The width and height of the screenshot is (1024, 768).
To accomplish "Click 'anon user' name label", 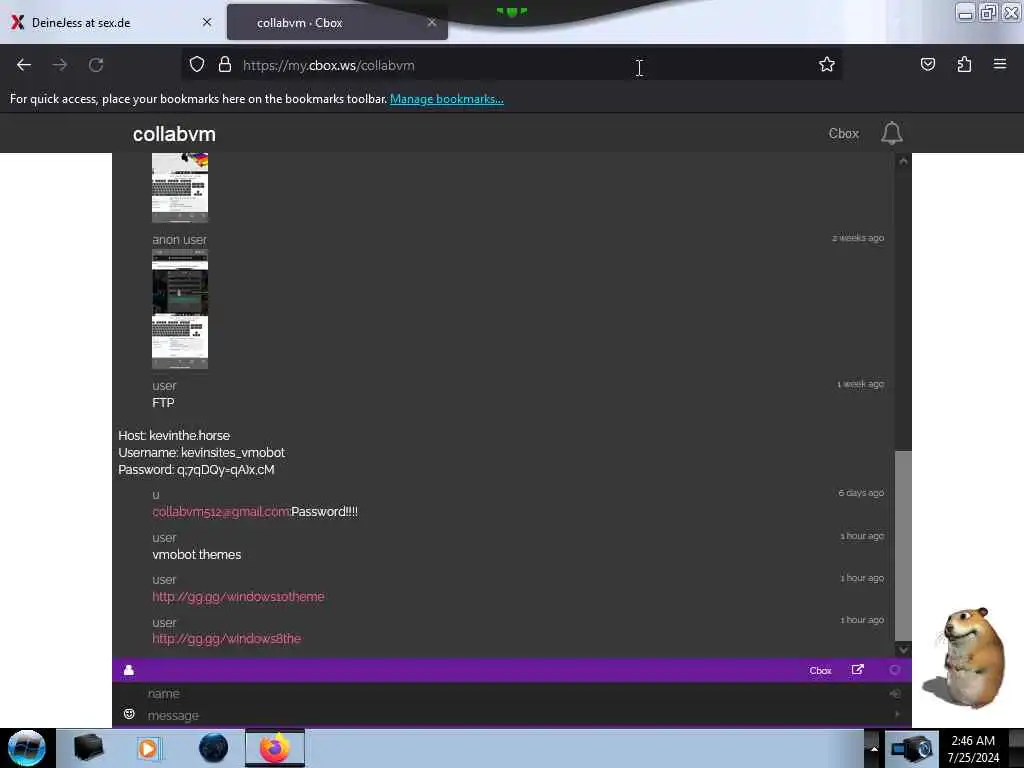I will pyautogui.click(x=180, y=240).
